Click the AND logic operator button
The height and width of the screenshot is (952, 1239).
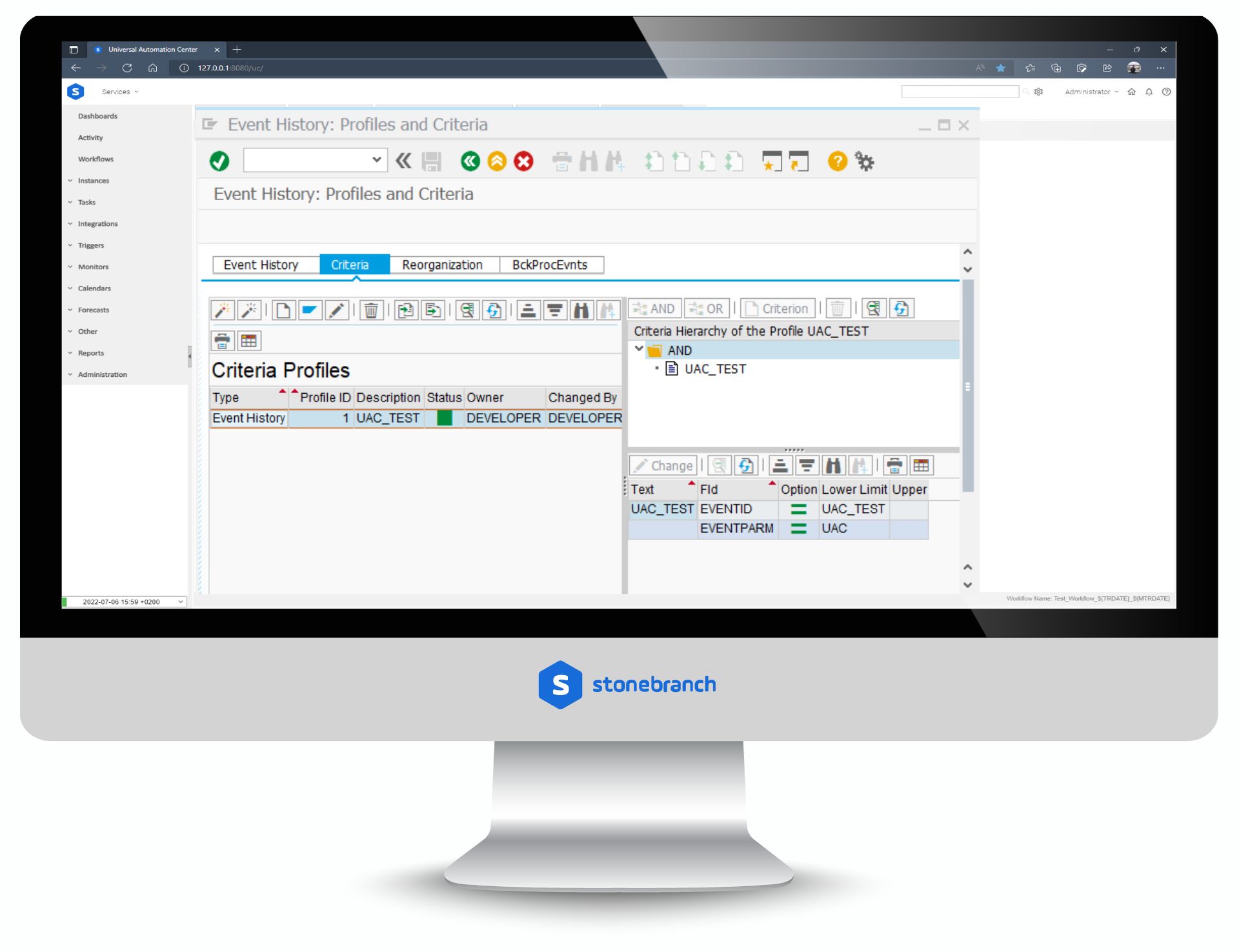click(x=654, y=308)
